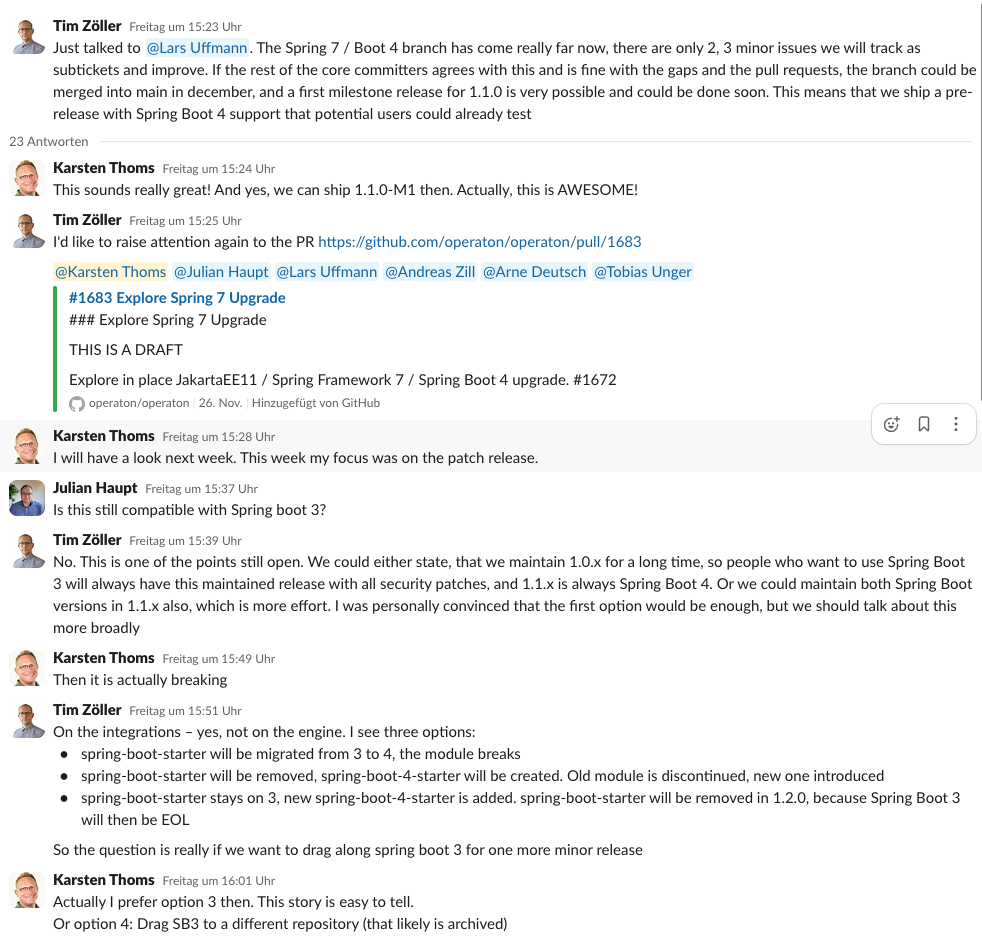Open the GitHub pull/1683 URL link
The image size is (982, 940).
click(x=479, y=242)
